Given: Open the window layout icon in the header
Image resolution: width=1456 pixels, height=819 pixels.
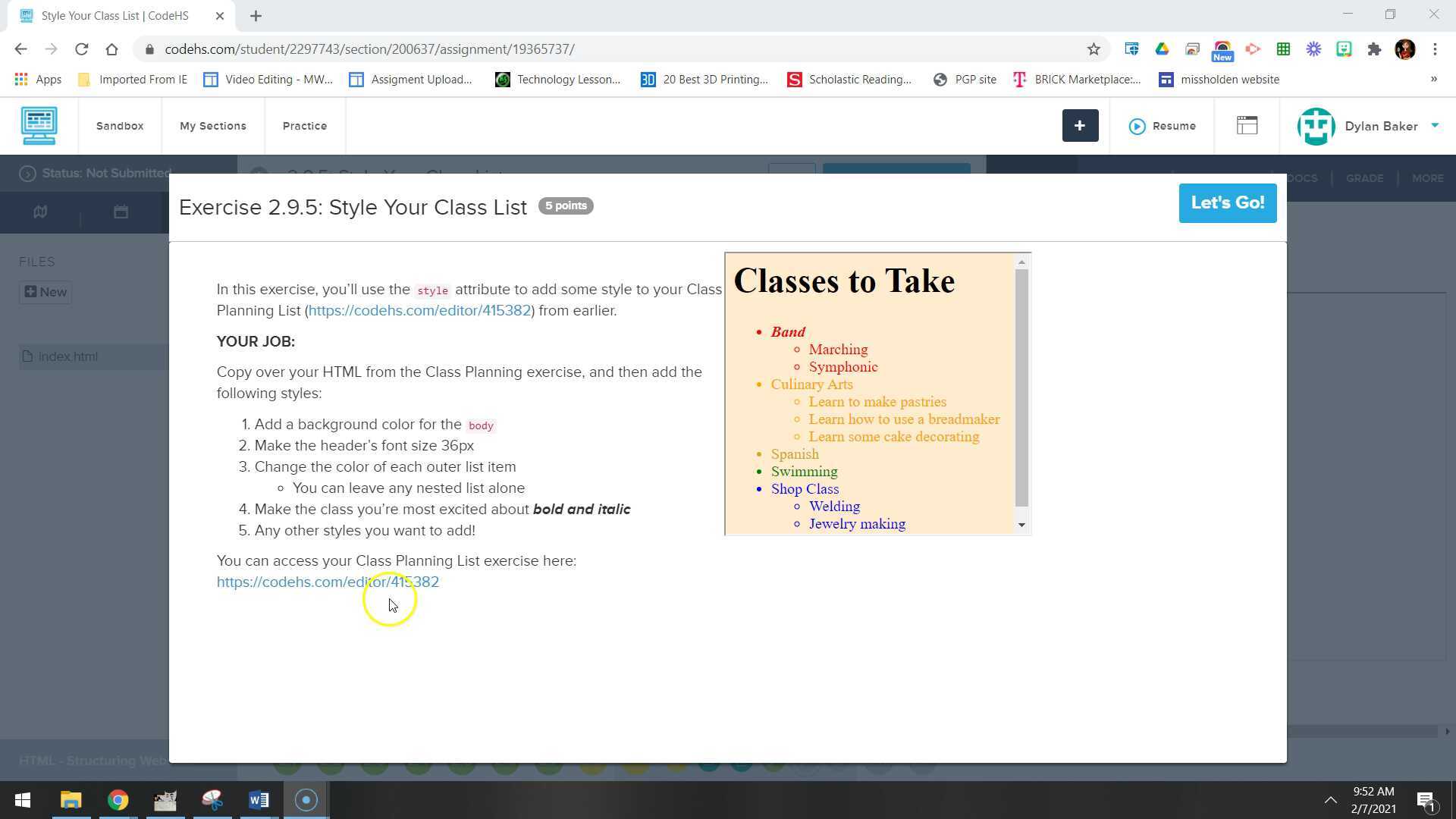Looking at the screenshot, I should (1247, 126).
